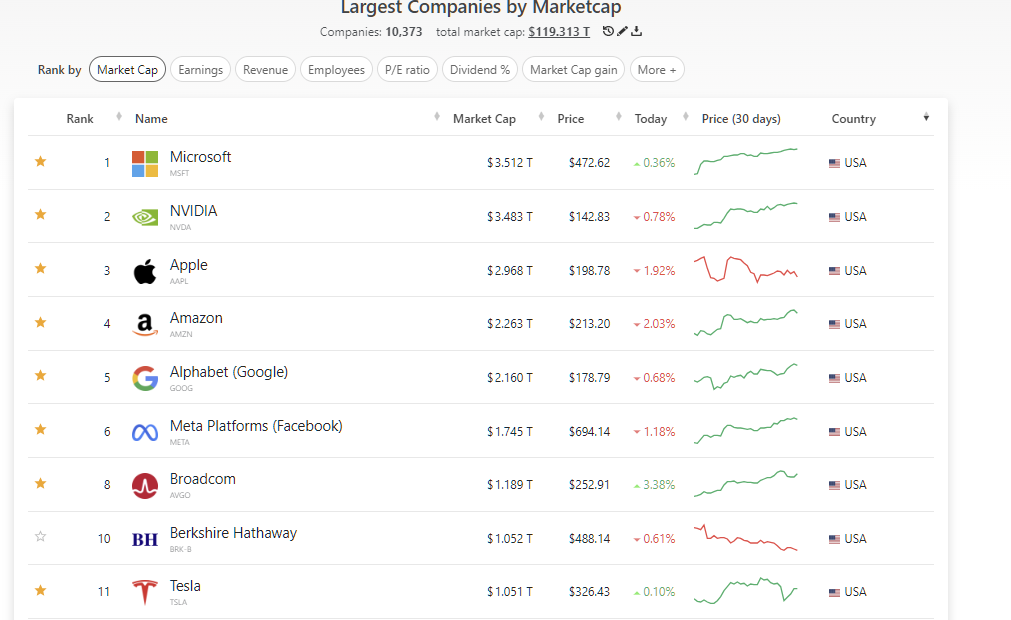
Task: Click the edit pencil icon in the header
Action: (x=624, y=31)
